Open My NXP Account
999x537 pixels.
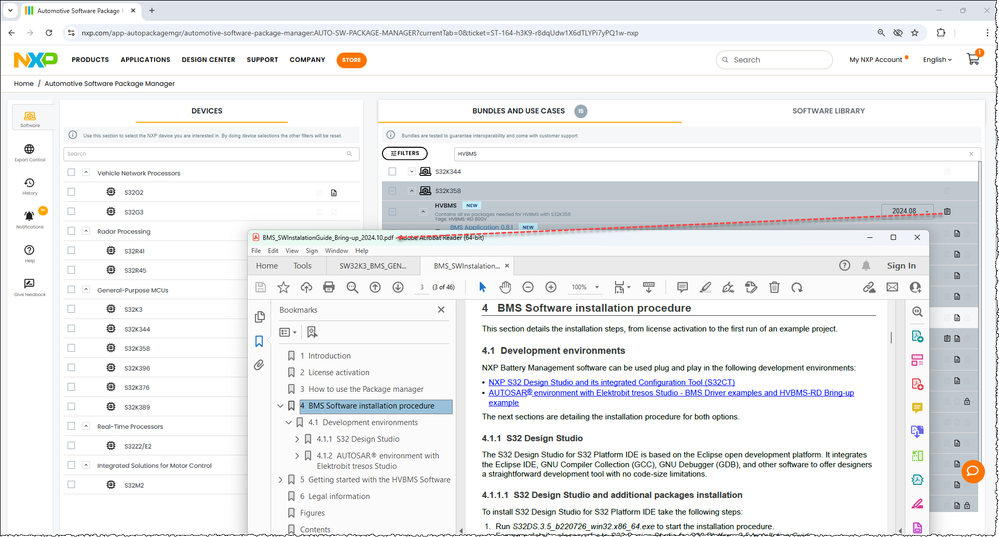pyautogui.click(x=875, y=59)
